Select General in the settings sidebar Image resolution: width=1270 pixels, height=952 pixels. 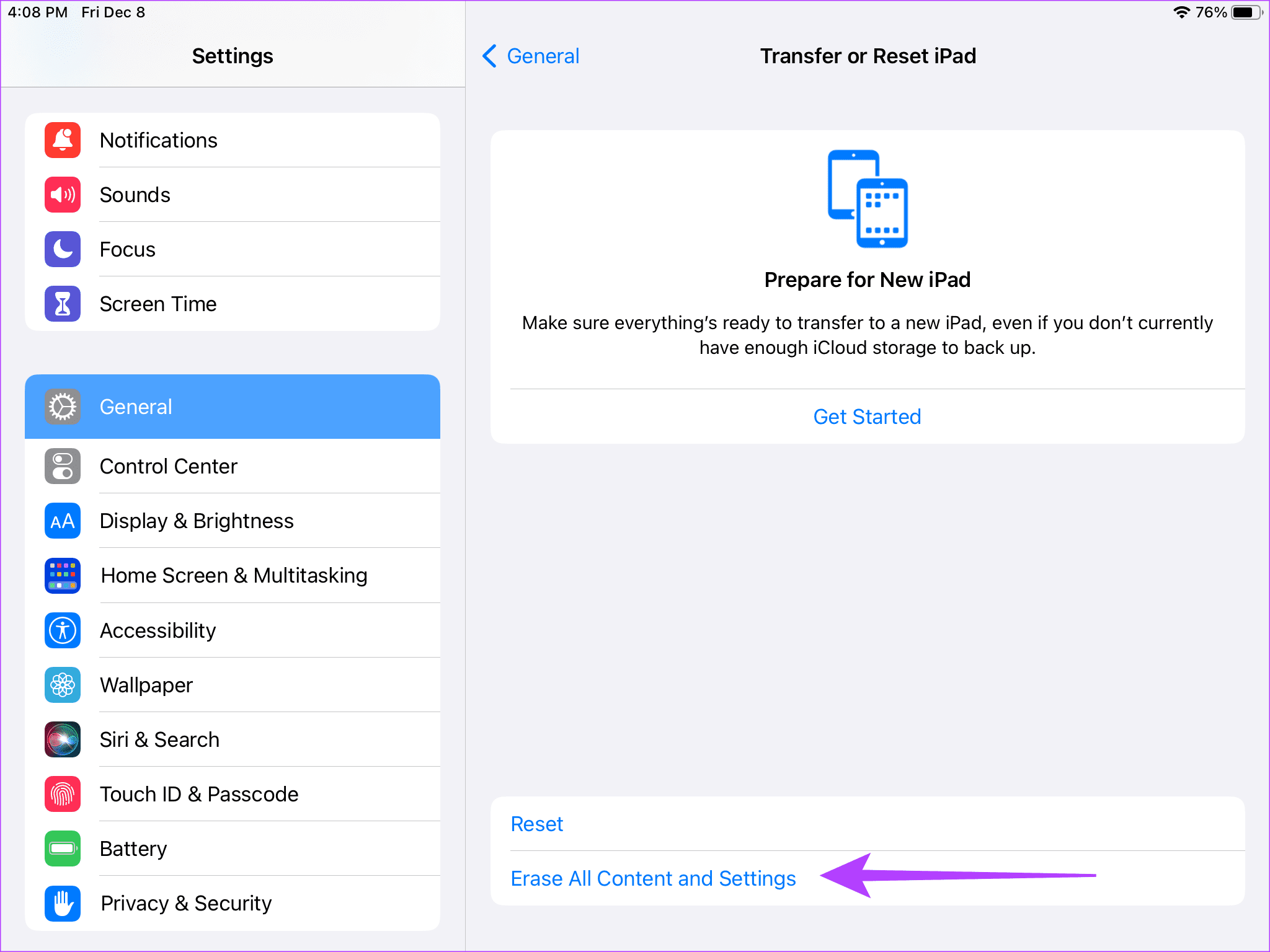tap(233, 407)
